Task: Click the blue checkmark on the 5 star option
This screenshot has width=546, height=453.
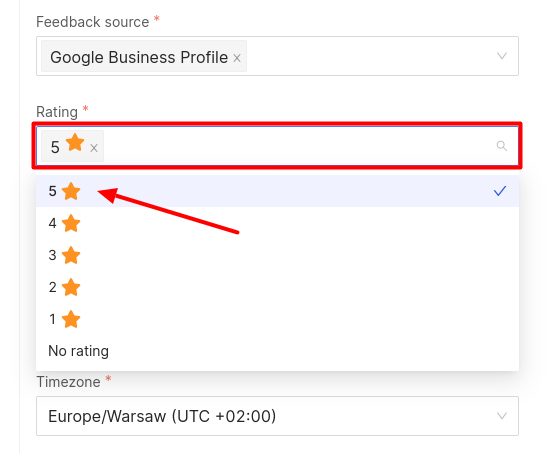Action: click(500, 191)
